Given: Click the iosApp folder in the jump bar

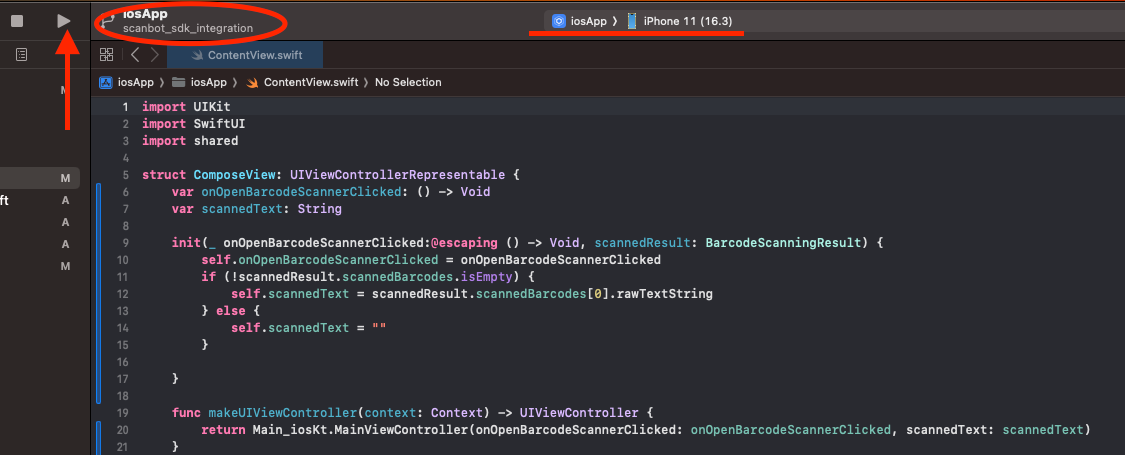Looking at the screenshot, I should (x=209, y=83).
